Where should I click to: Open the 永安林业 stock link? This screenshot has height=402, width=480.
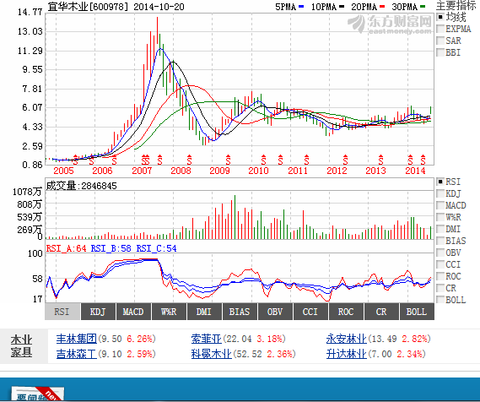[346, 339]
